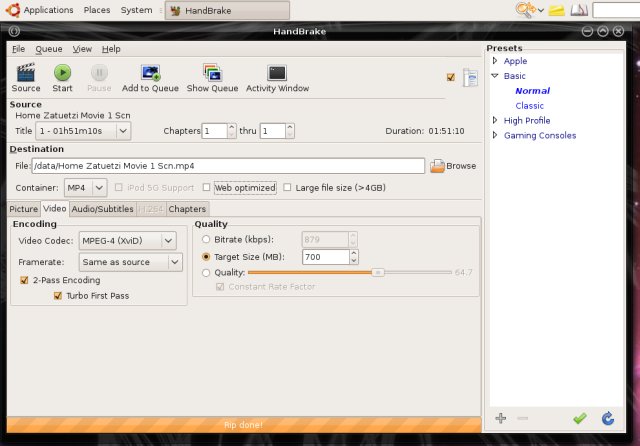
Task: Open the Video Codec dropdown
Action: (x=127, y=240)
